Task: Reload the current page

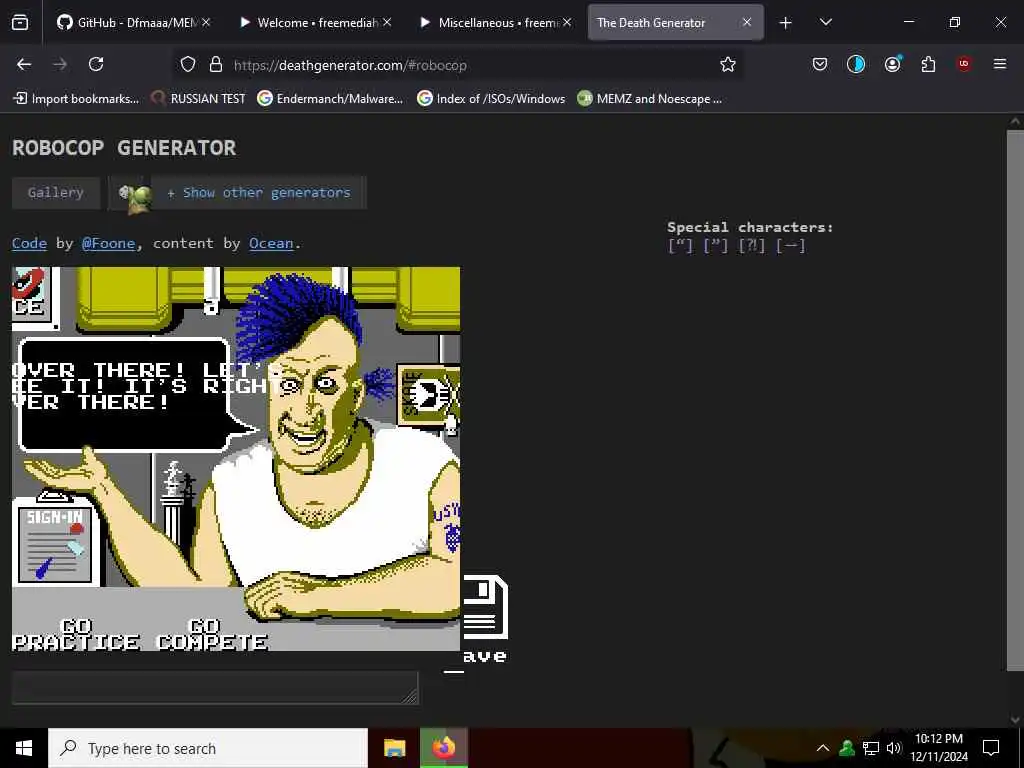Action: (96, 64)
